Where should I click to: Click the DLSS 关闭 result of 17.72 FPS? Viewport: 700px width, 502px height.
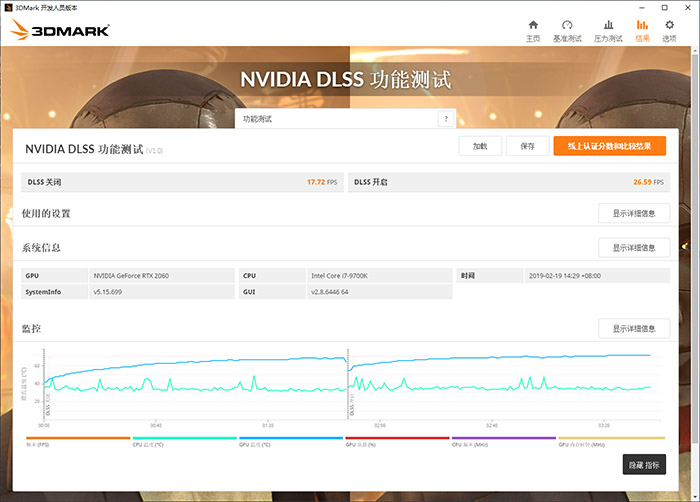(182, 182)
